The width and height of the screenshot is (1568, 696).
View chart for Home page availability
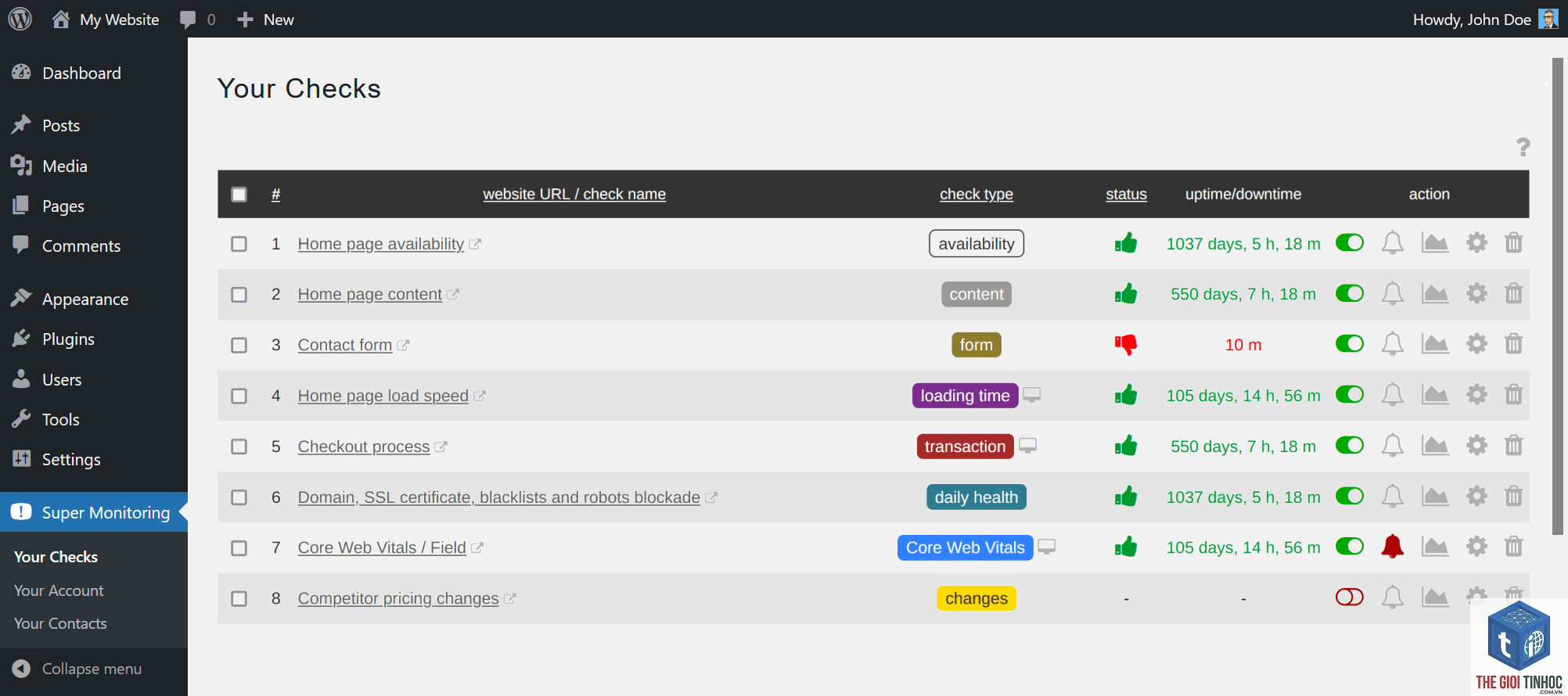tap(1435, 243)
